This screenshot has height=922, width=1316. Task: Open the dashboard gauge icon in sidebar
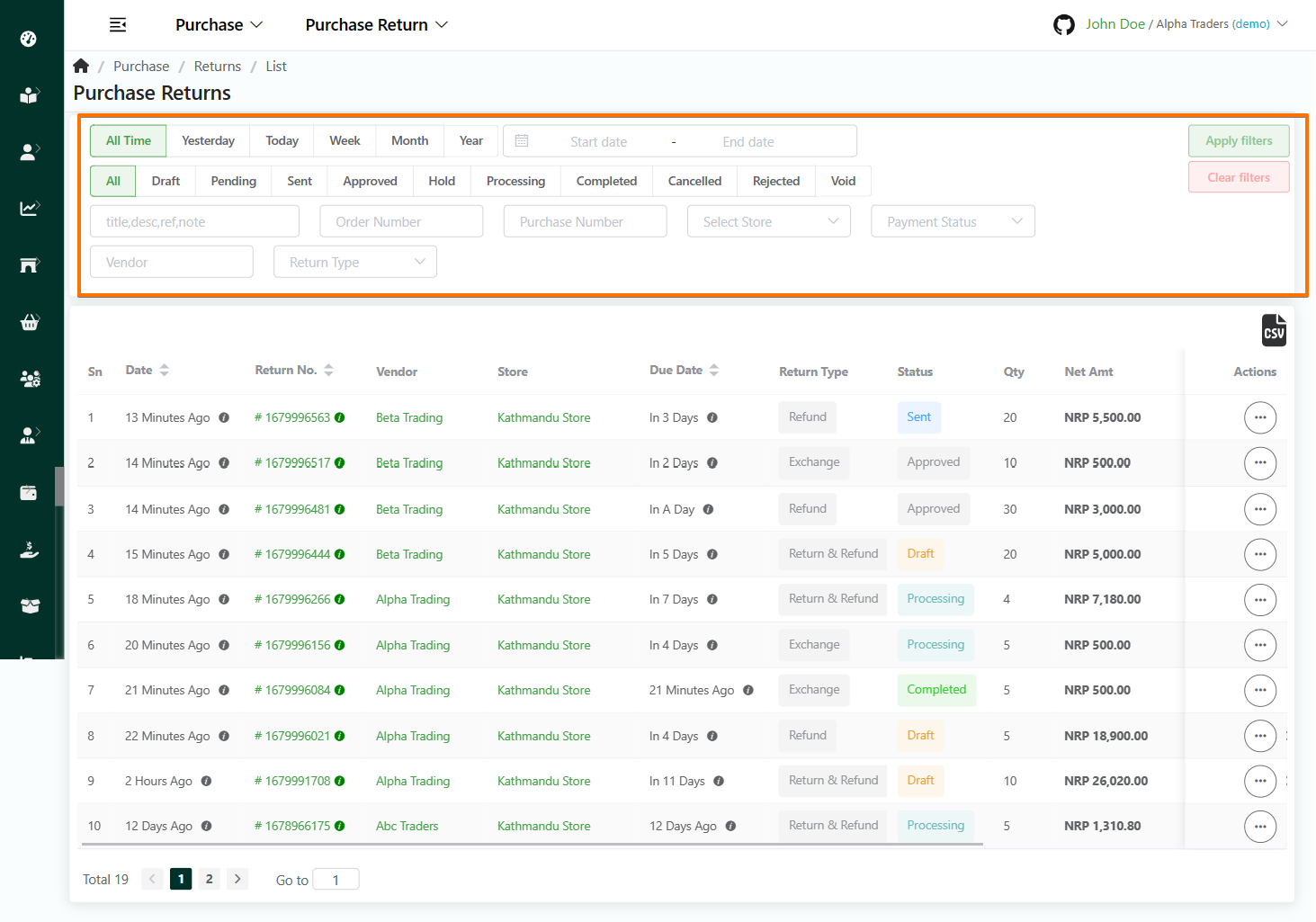(x=29, y=39)
